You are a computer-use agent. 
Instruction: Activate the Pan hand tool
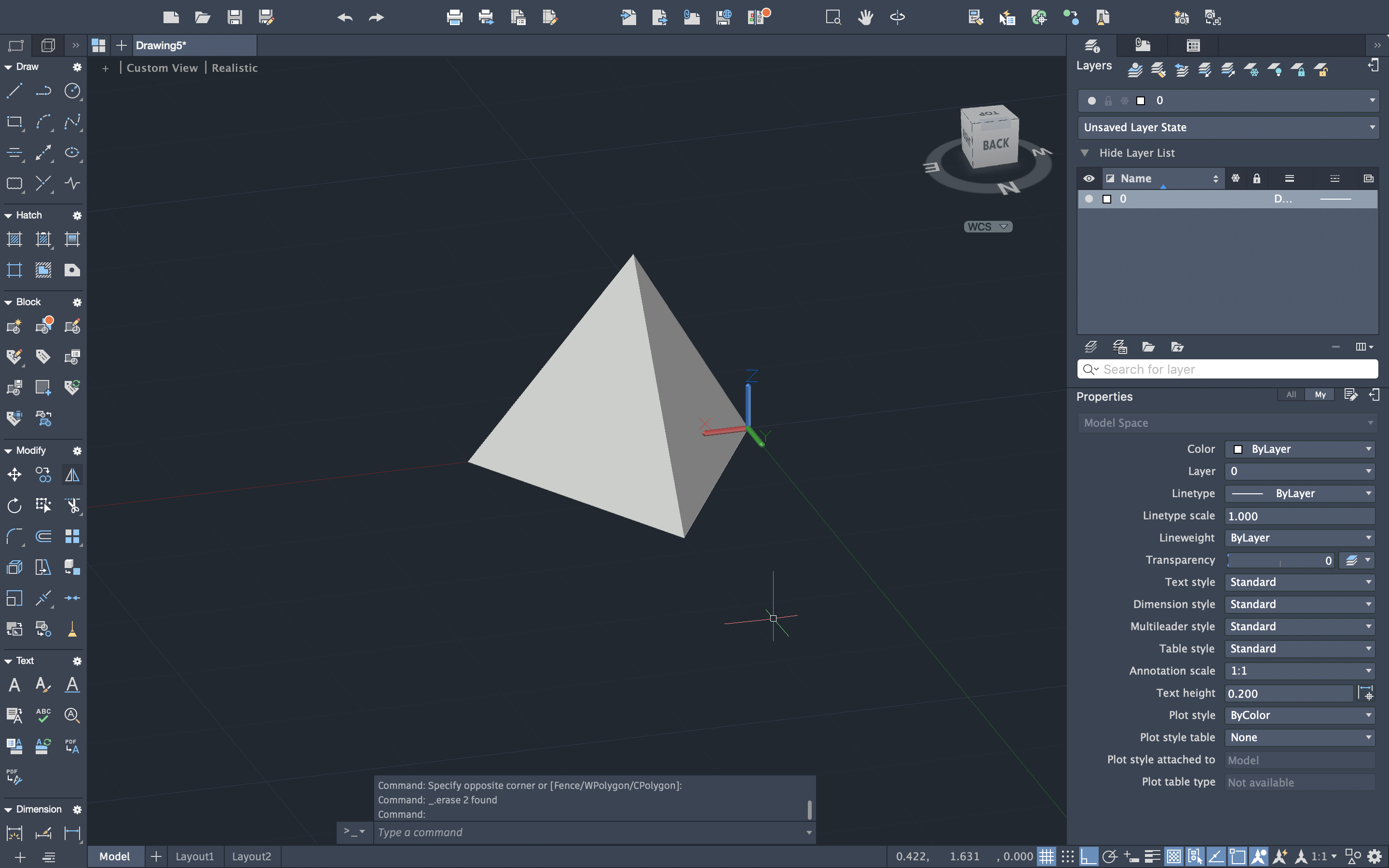866,17
